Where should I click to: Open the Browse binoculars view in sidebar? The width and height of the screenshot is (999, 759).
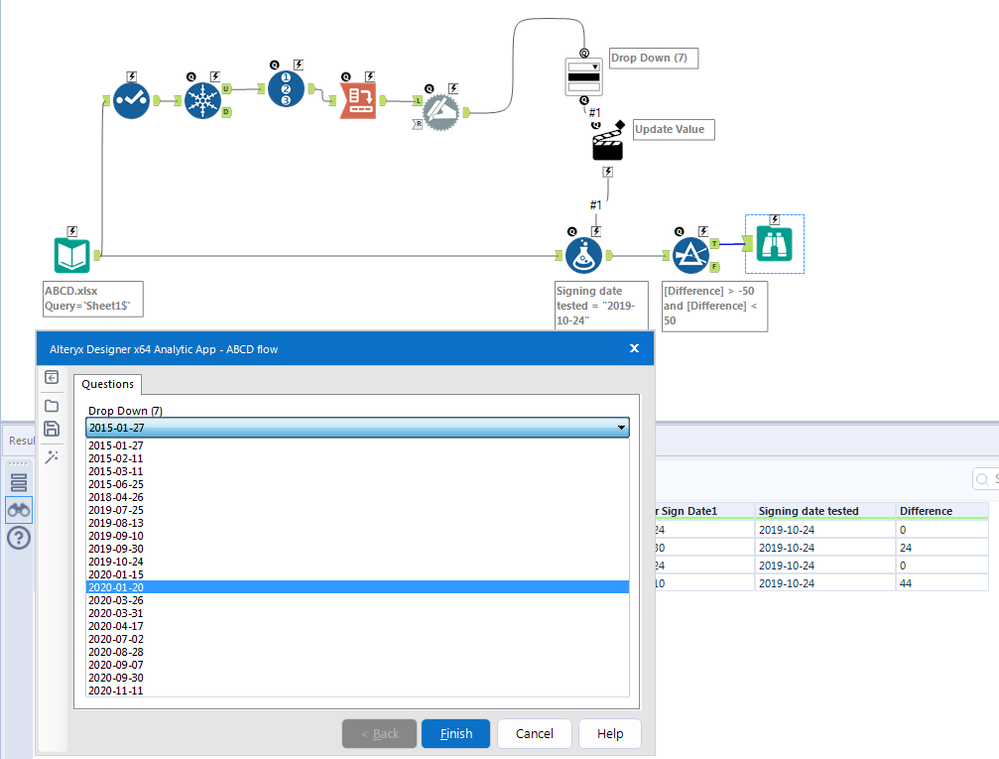(18, 510)
